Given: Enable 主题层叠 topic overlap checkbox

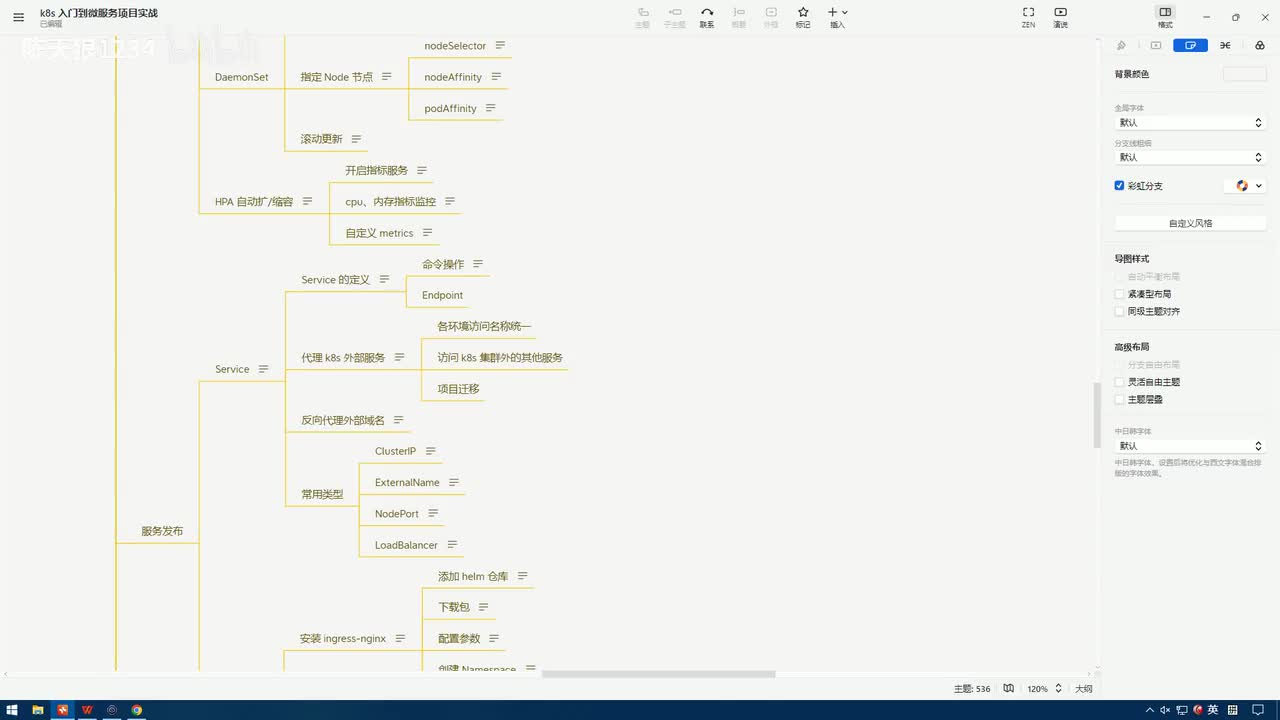Looking at the screenshot, I should (1120, 399).
